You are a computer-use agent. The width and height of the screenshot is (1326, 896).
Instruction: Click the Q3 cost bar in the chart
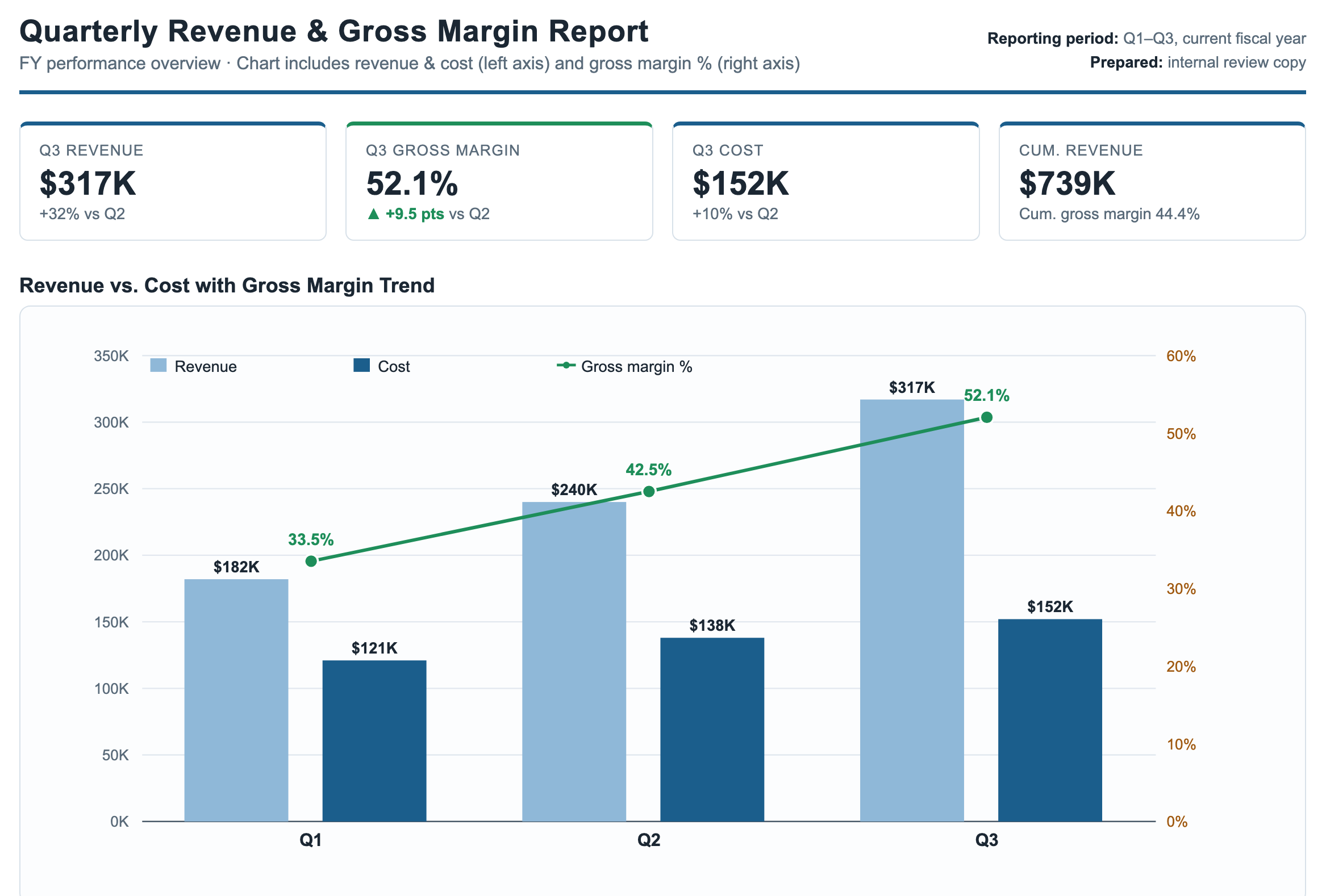click(x=1050, y=721)
